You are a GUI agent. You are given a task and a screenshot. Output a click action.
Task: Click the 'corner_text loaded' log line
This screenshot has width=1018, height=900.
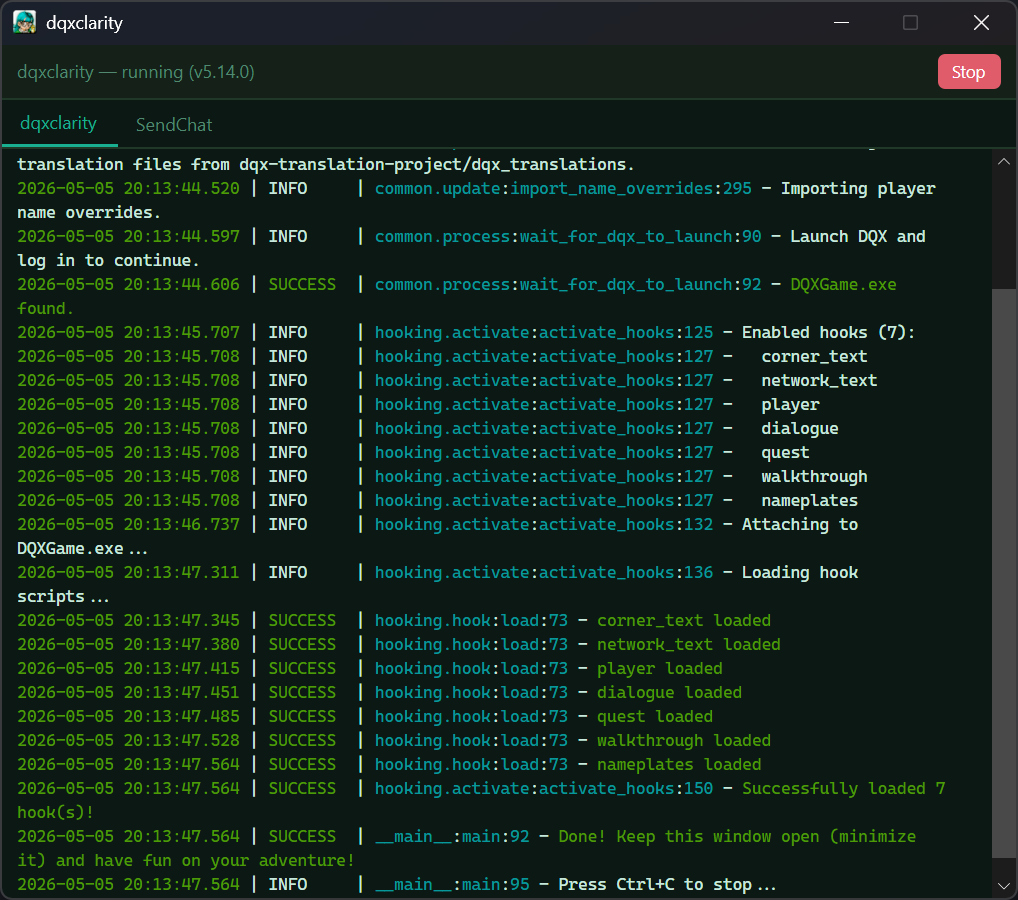684,621
